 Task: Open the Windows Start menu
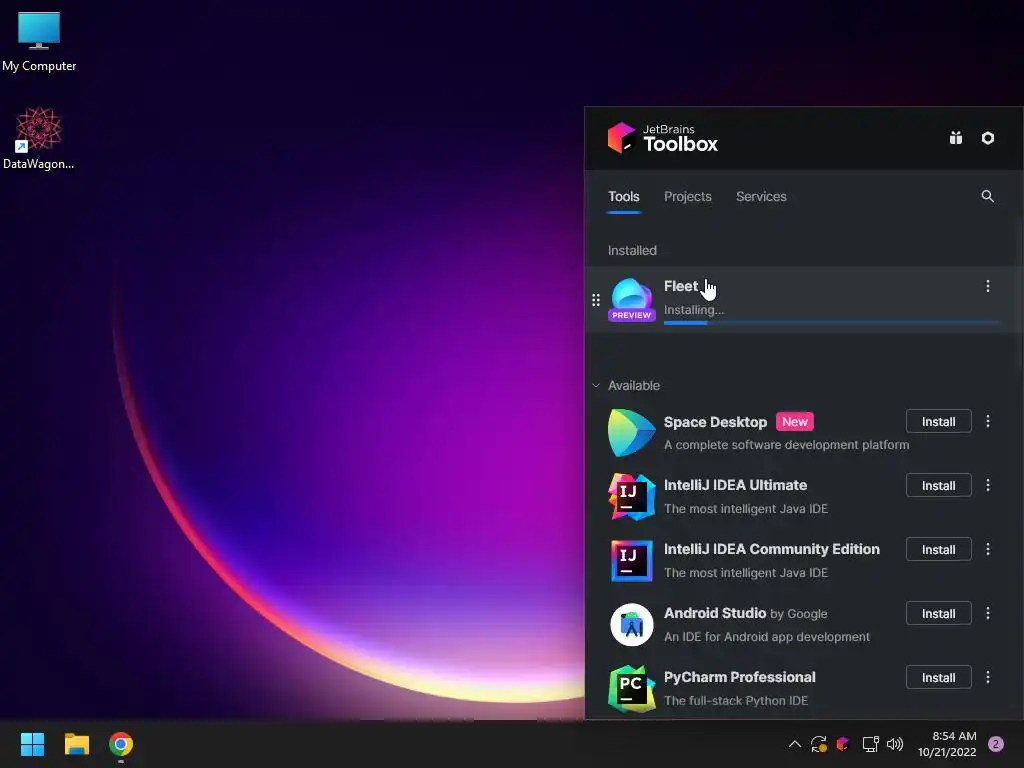(x=32, y=744)
